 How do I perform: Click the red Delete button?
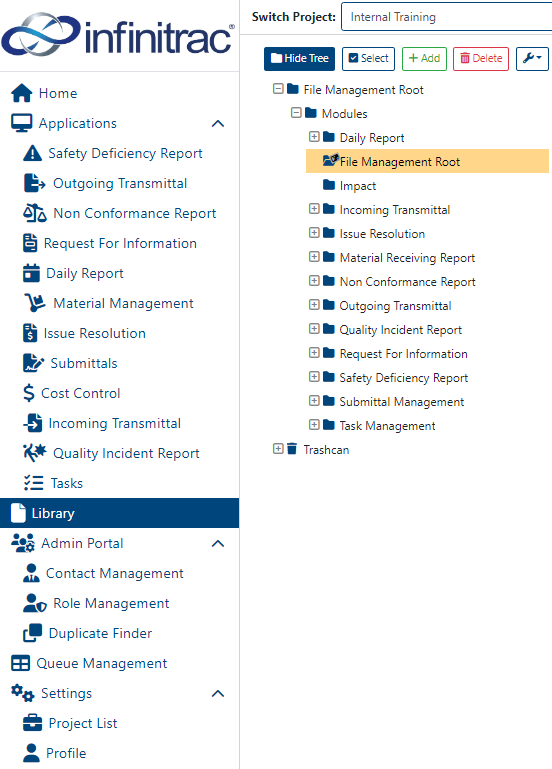[481, 58]
